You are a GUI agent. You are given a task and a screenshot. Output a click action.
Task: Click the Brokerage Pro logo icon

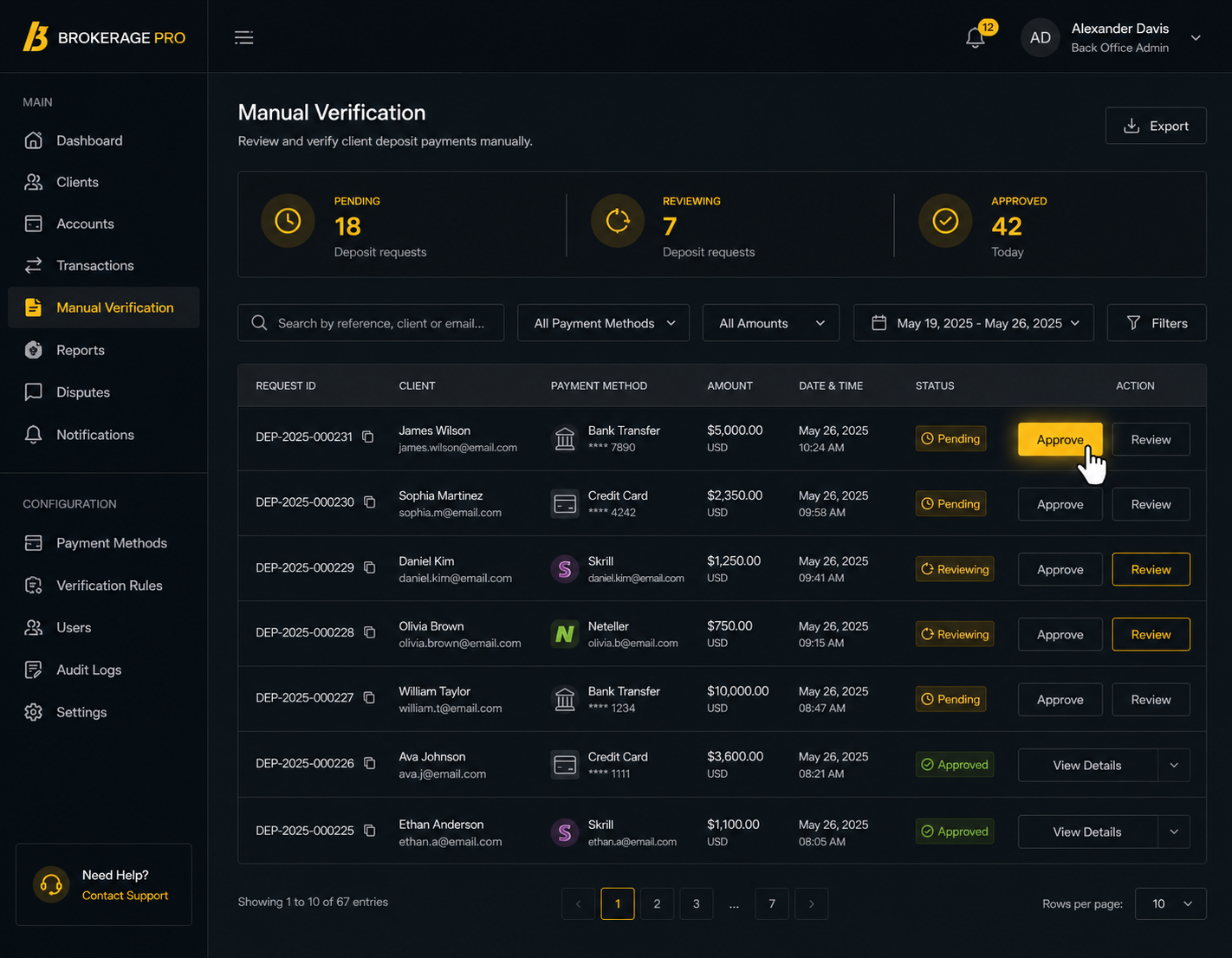(x=36, y=37)
